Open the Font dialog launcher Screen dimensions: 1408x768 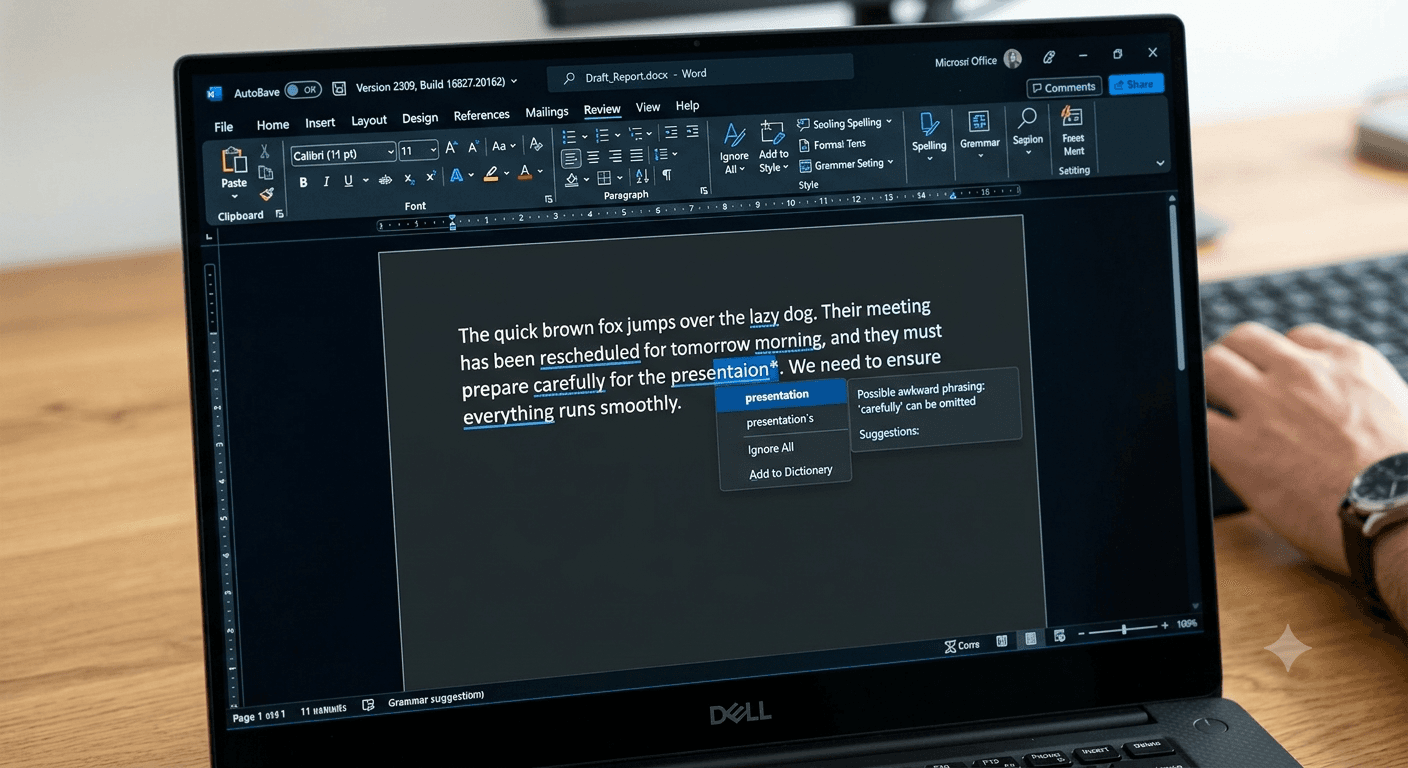[548, 199]
